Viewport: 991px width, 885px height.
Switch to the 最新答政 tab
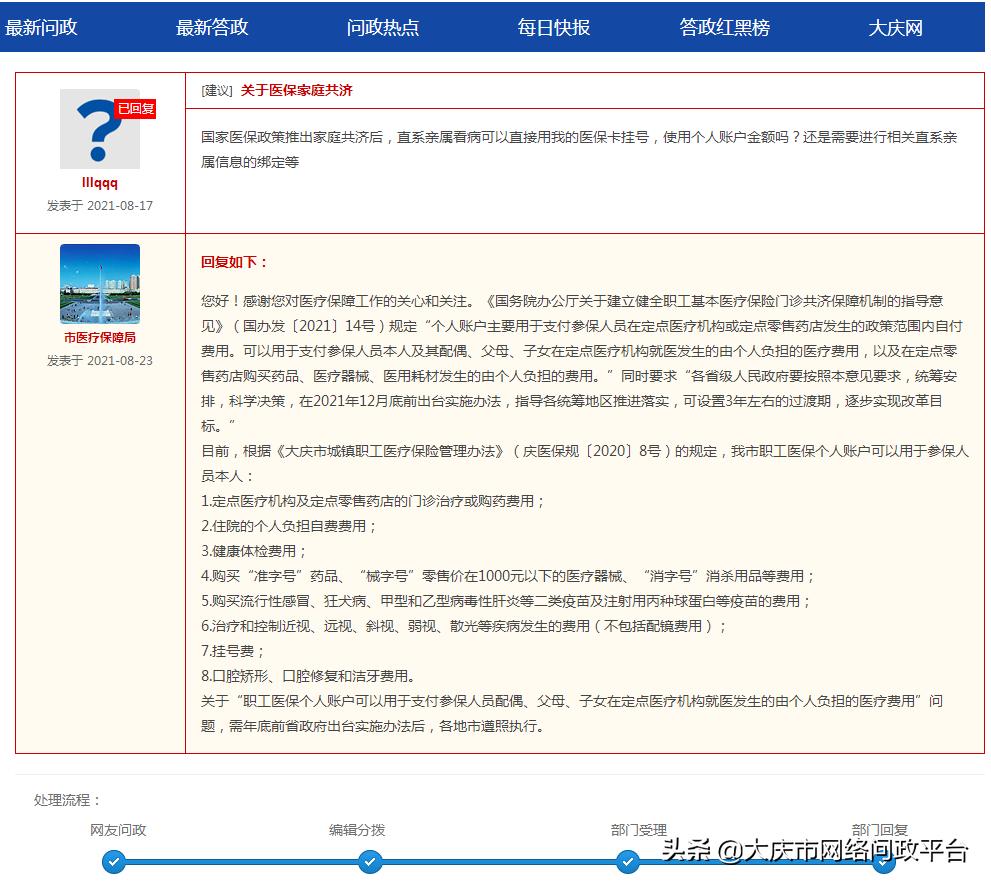click(x=211, y=29)
